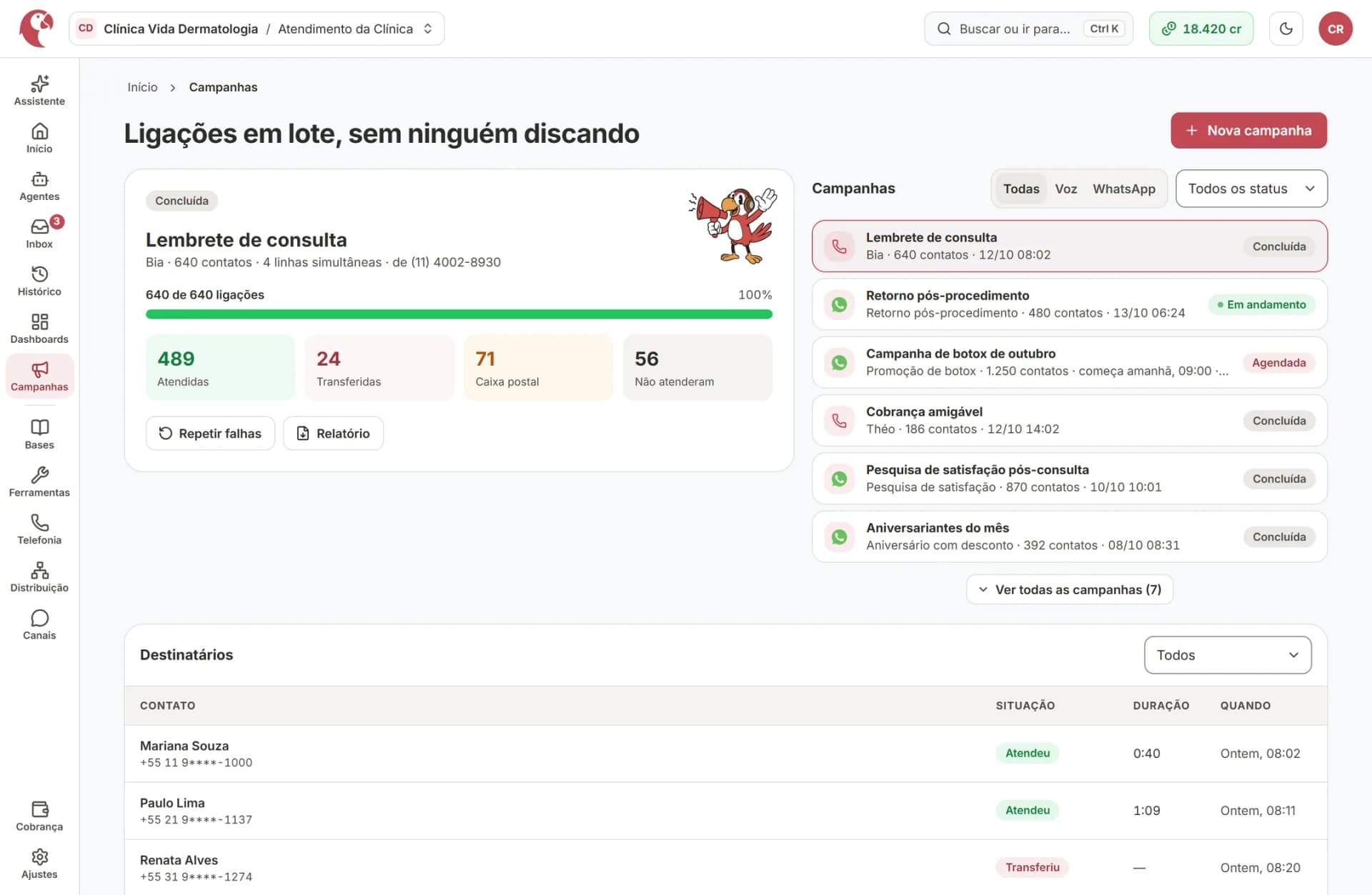Open the Destinatários Todos filter dropdown
The width and height of the screenshot is (1372, 895).
[1228, 655]
